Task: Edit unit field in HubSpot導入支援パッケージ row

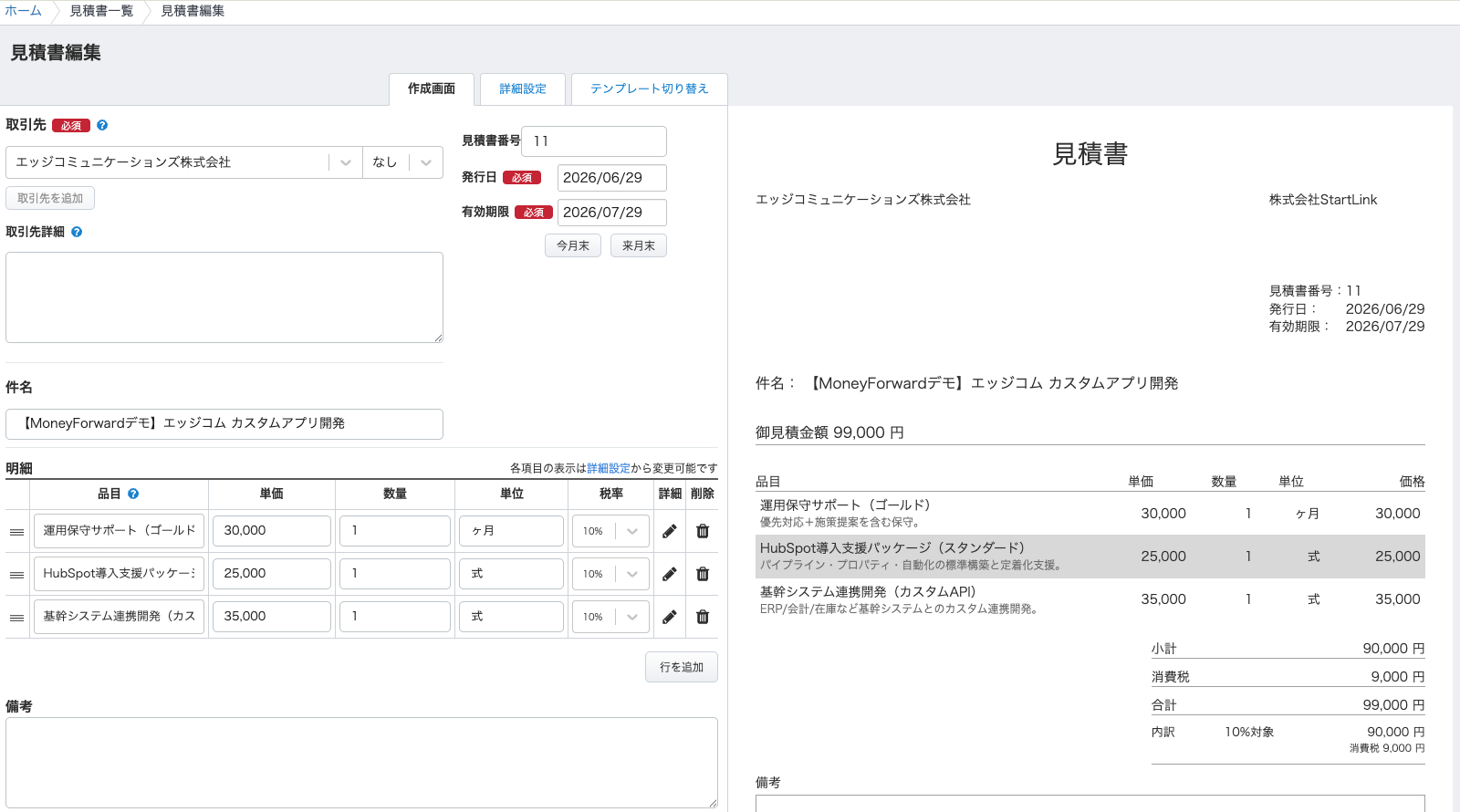Action: coord(511,574)
